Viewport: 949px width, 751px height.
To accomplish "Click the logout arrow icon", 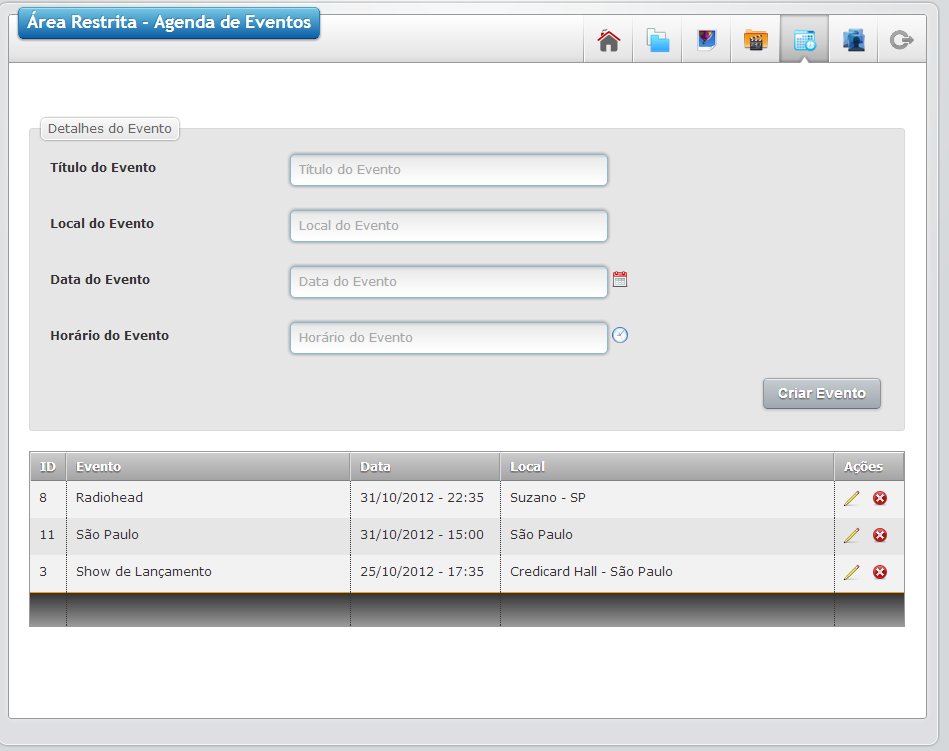I will pyautogui.click(x=901, y=41).
